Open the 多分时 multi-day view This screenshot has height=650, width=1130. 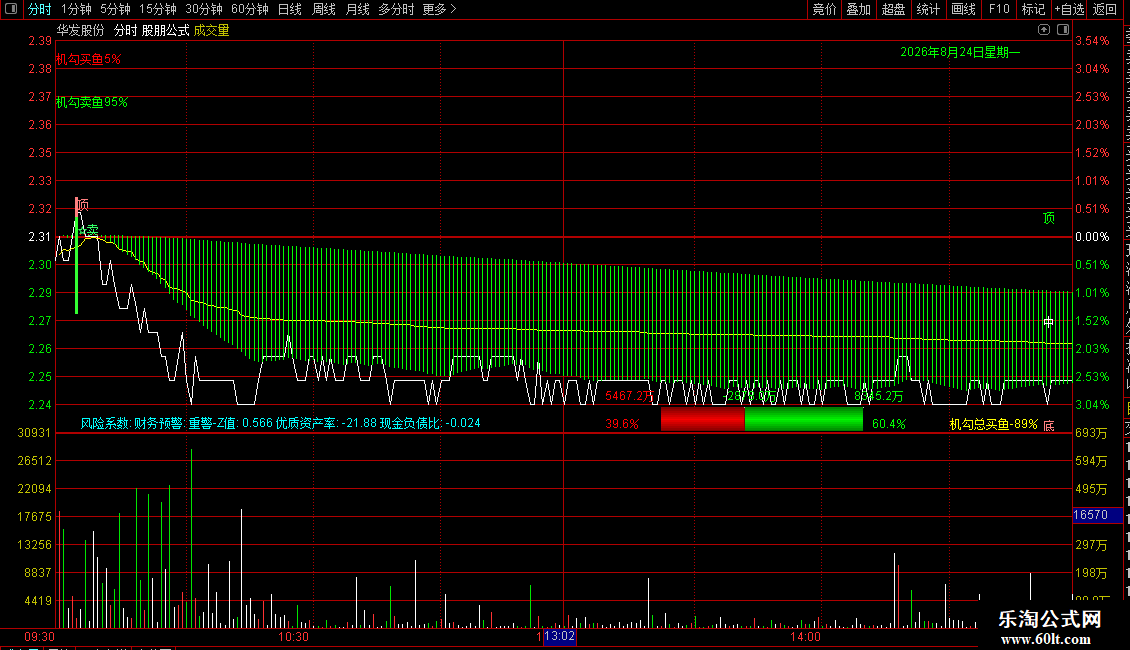[396, 9]
